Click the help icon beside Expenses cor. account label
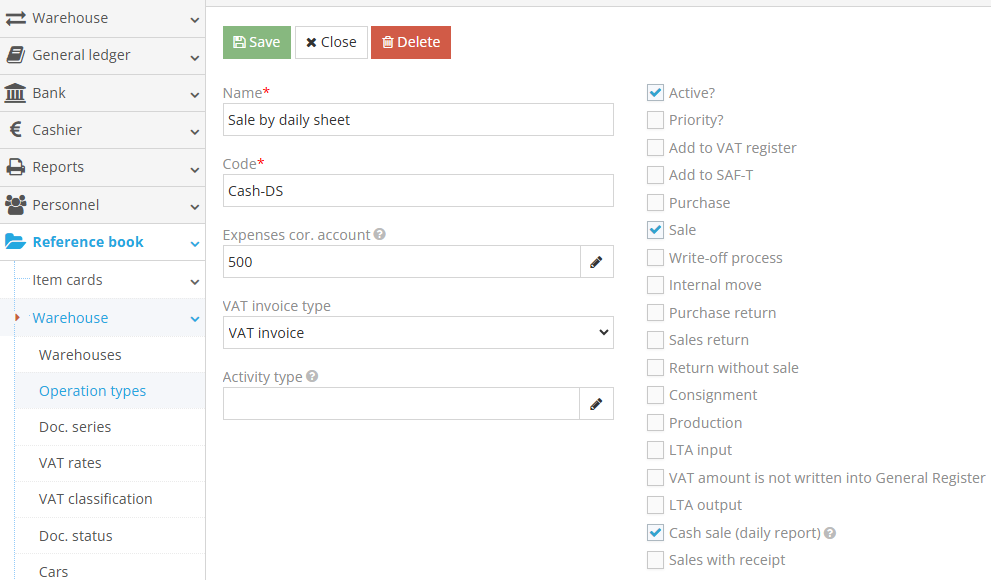The image size is (991, 580). 379,235
